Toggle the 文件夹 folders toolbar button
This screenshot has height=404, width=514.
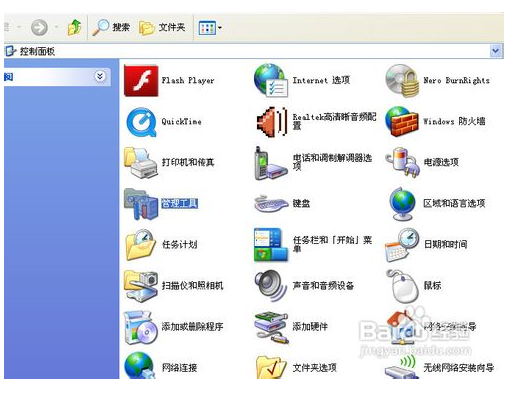(162, 28)
